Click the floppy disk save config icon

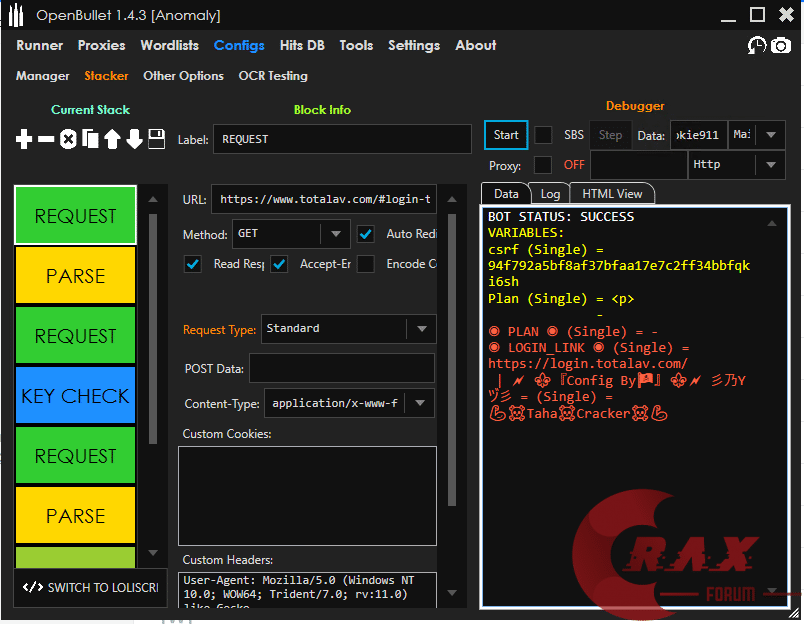click(x=156, y=140)
